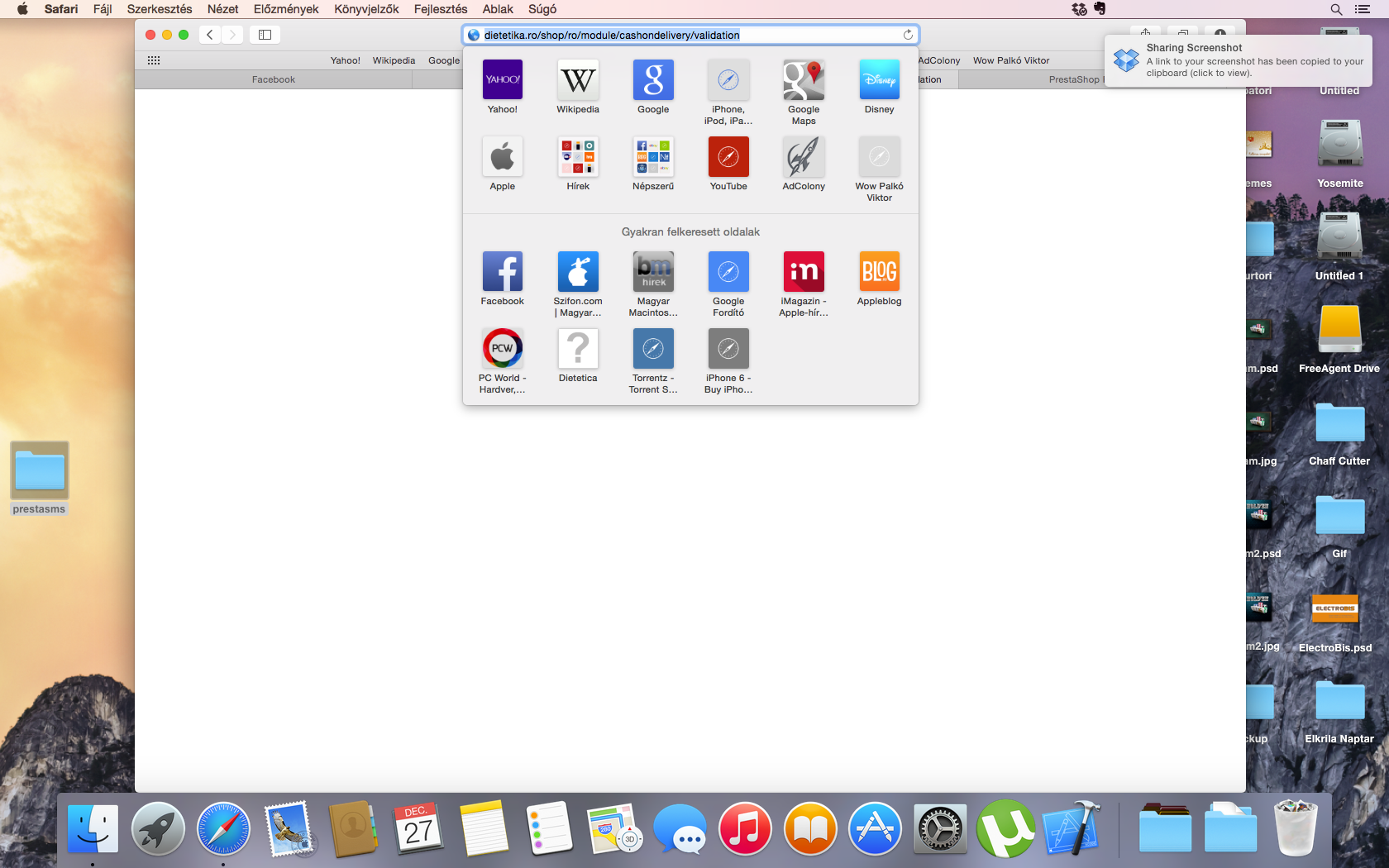Image resolution: width=1389 pixels, height=868 pixels.
Task: Open the Wow Palkó Viktor favorite
Action: click(880, 156)
